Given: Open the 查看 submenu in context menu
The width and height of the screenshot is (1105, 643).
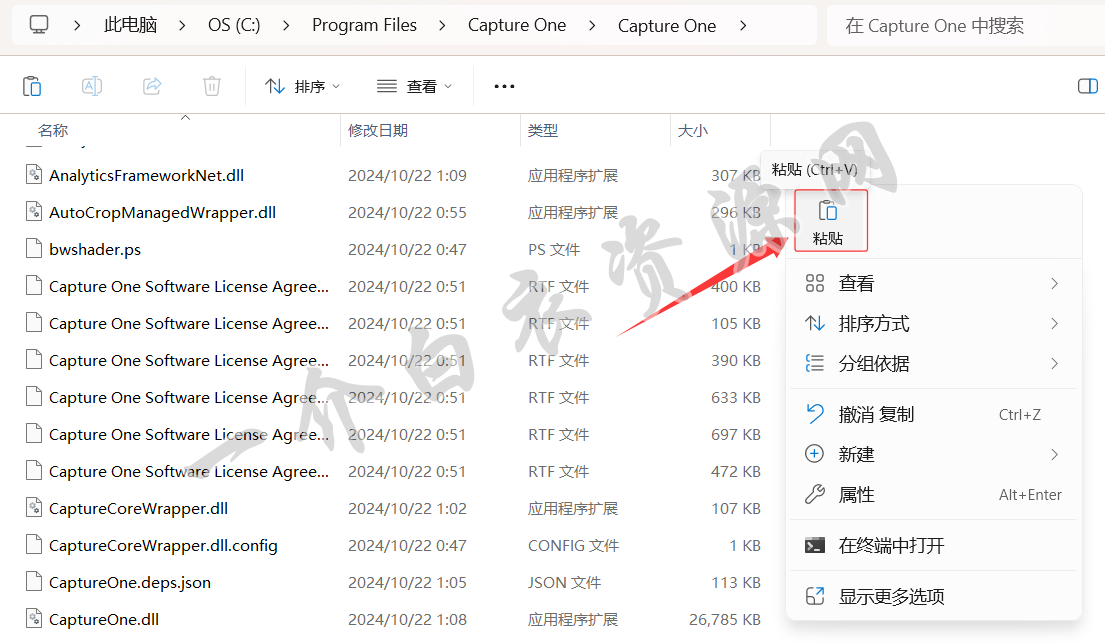Looking at the screenshot, I should click(x=933, y=283).
